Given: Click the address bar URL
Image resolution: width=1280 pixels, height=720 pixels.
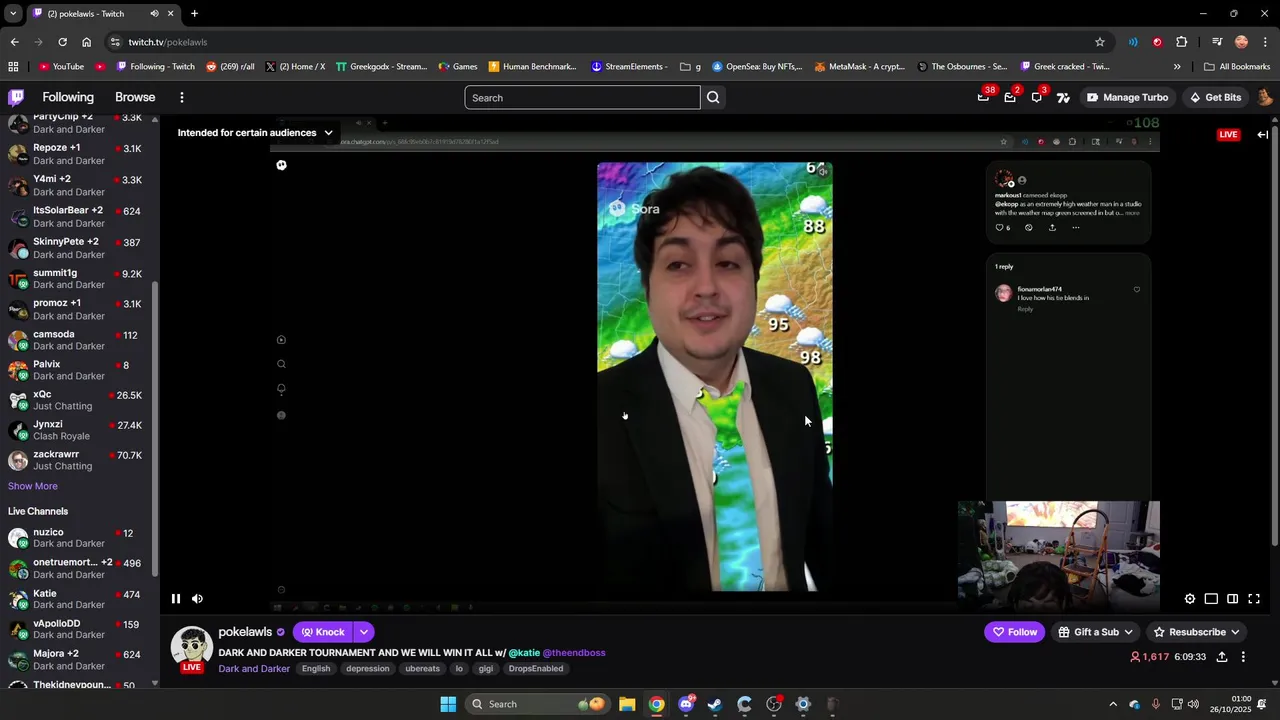Looking at the screenshot, I should 168,42.
